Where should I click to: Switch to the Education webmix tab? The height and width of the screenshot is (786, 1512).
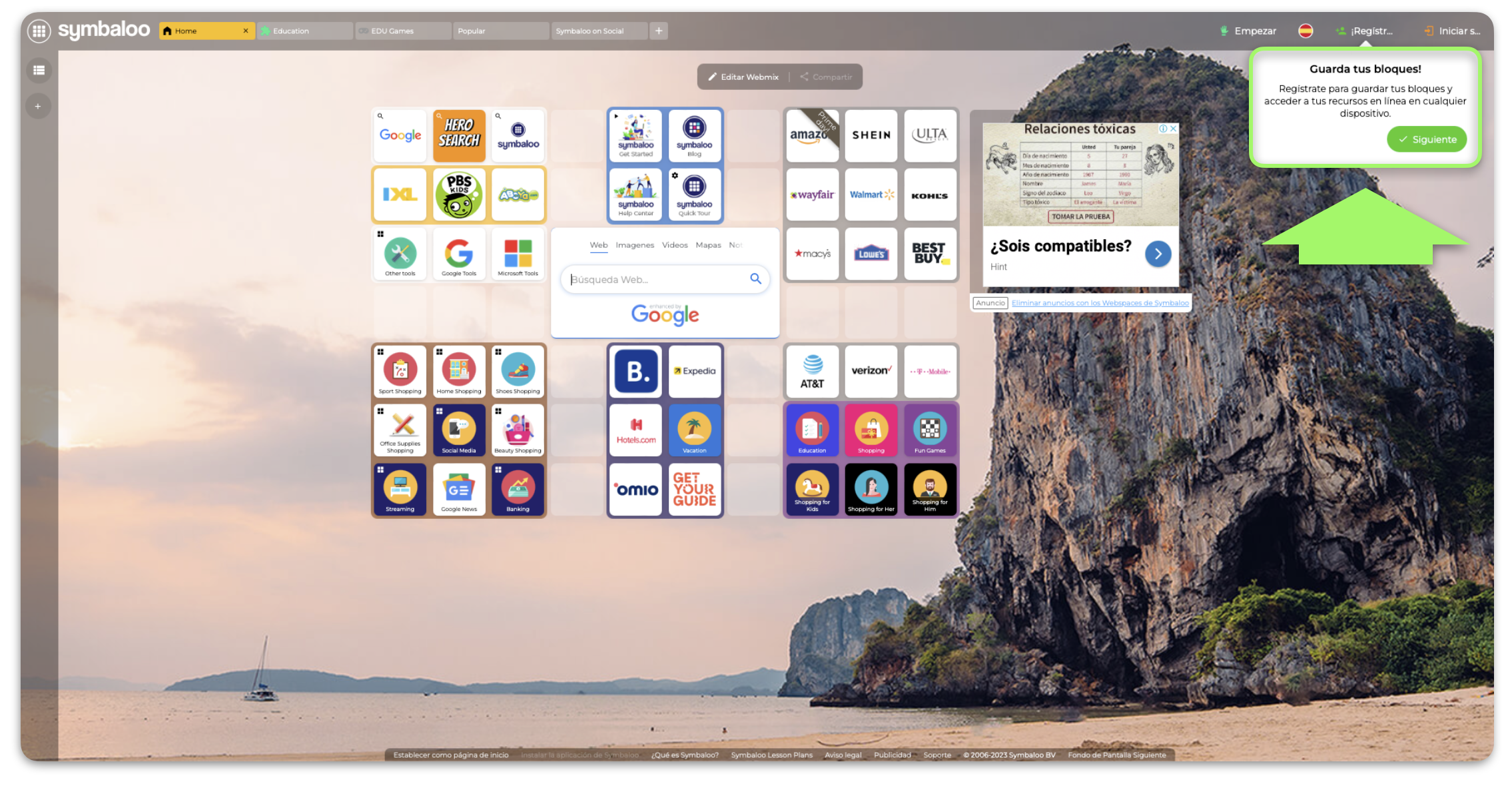305,31
